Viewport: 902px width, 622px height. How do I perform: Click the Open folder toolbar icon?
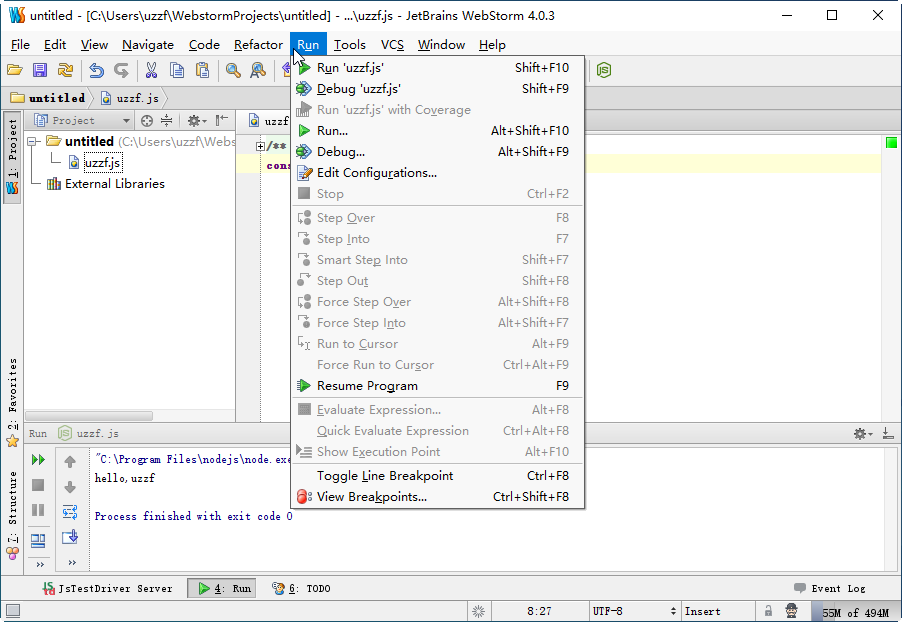point(15,70)
